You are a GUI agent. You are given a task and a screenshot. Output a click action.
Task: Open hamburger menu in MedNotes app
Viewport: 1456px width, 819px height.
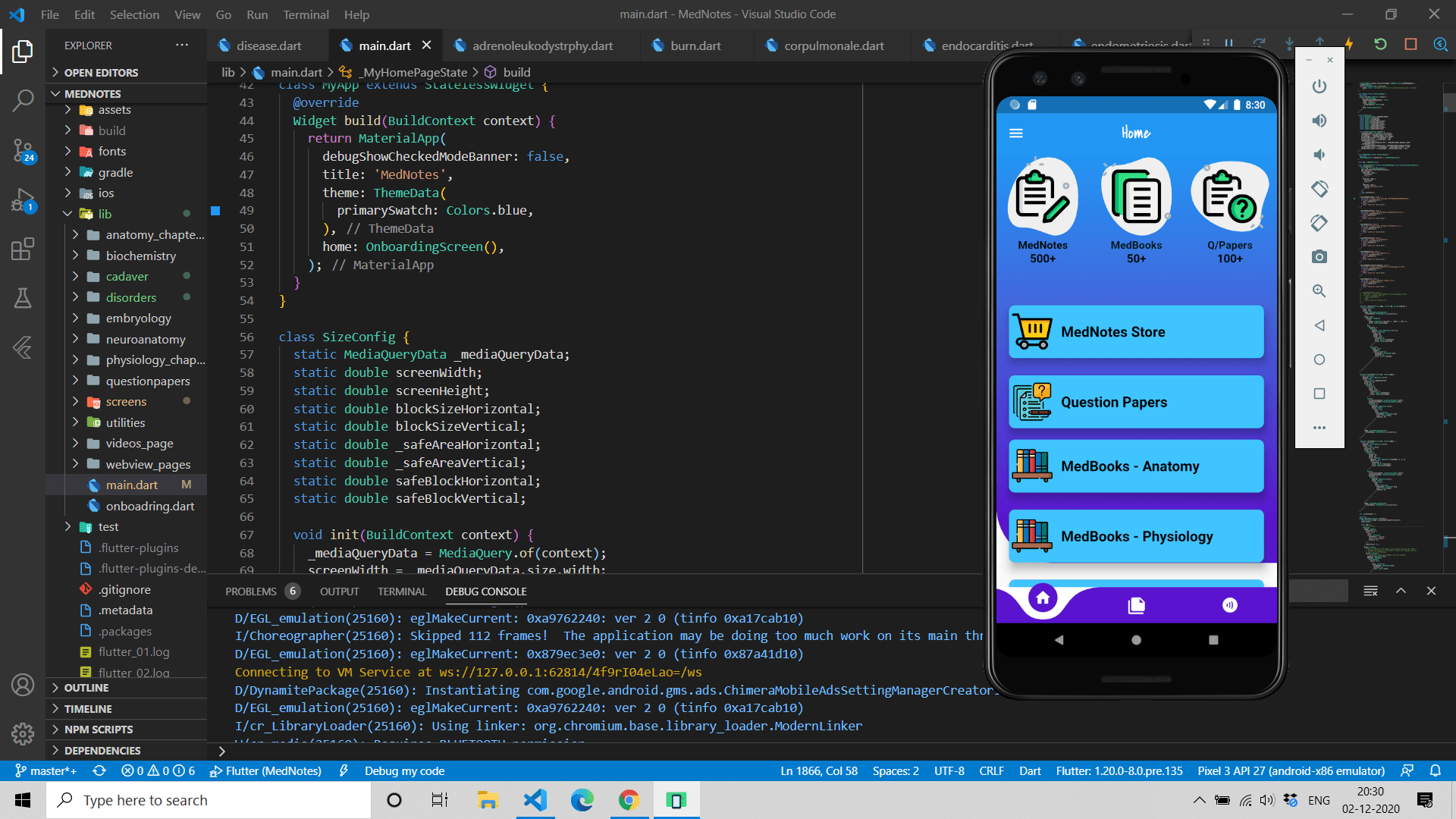coord(1016,133)
